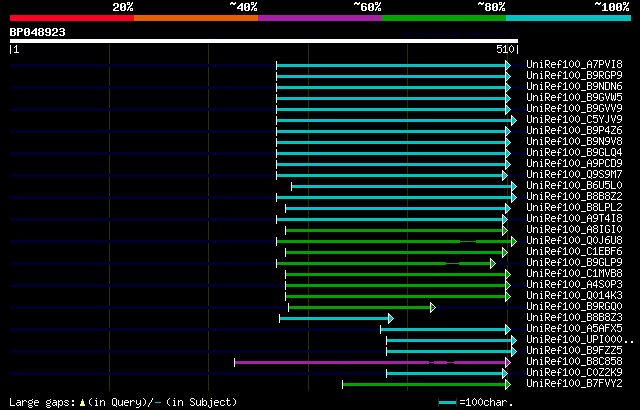Open hit UniRef100_B9RGP9
The height and width of the screenshot is (410, 640).
point(574,75)
